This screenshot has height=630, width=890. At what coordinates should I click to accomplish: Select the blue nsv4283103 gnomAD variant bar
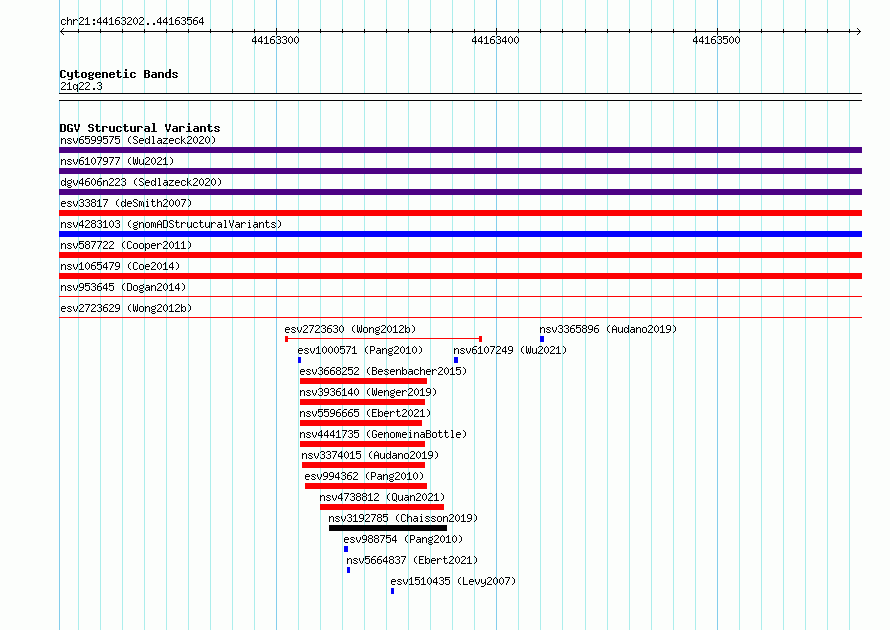click(x=460, y=234)
